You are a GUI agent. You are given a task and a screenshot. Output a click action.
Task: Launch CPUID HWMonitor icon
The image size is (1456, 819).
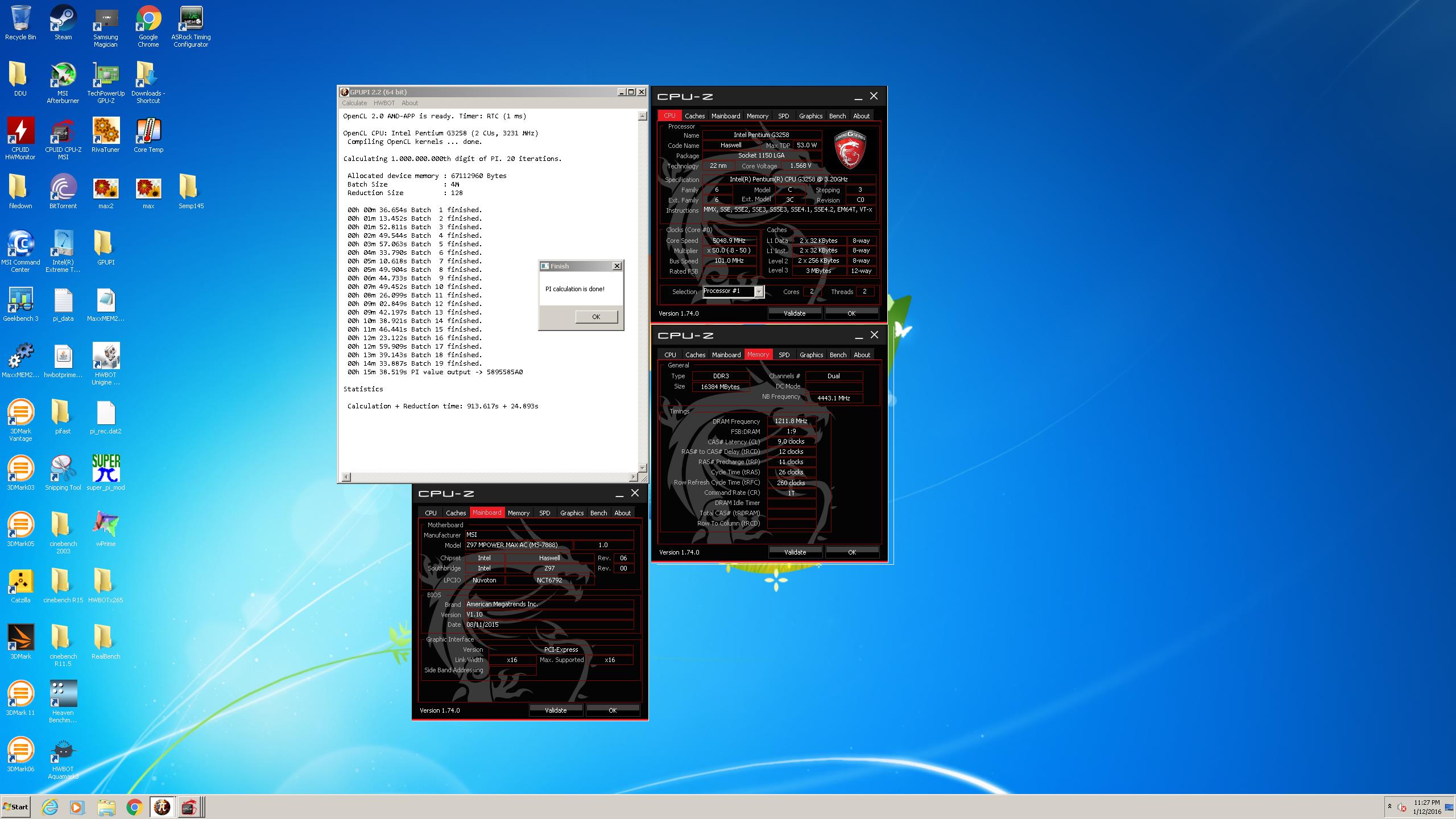[20, 139]
